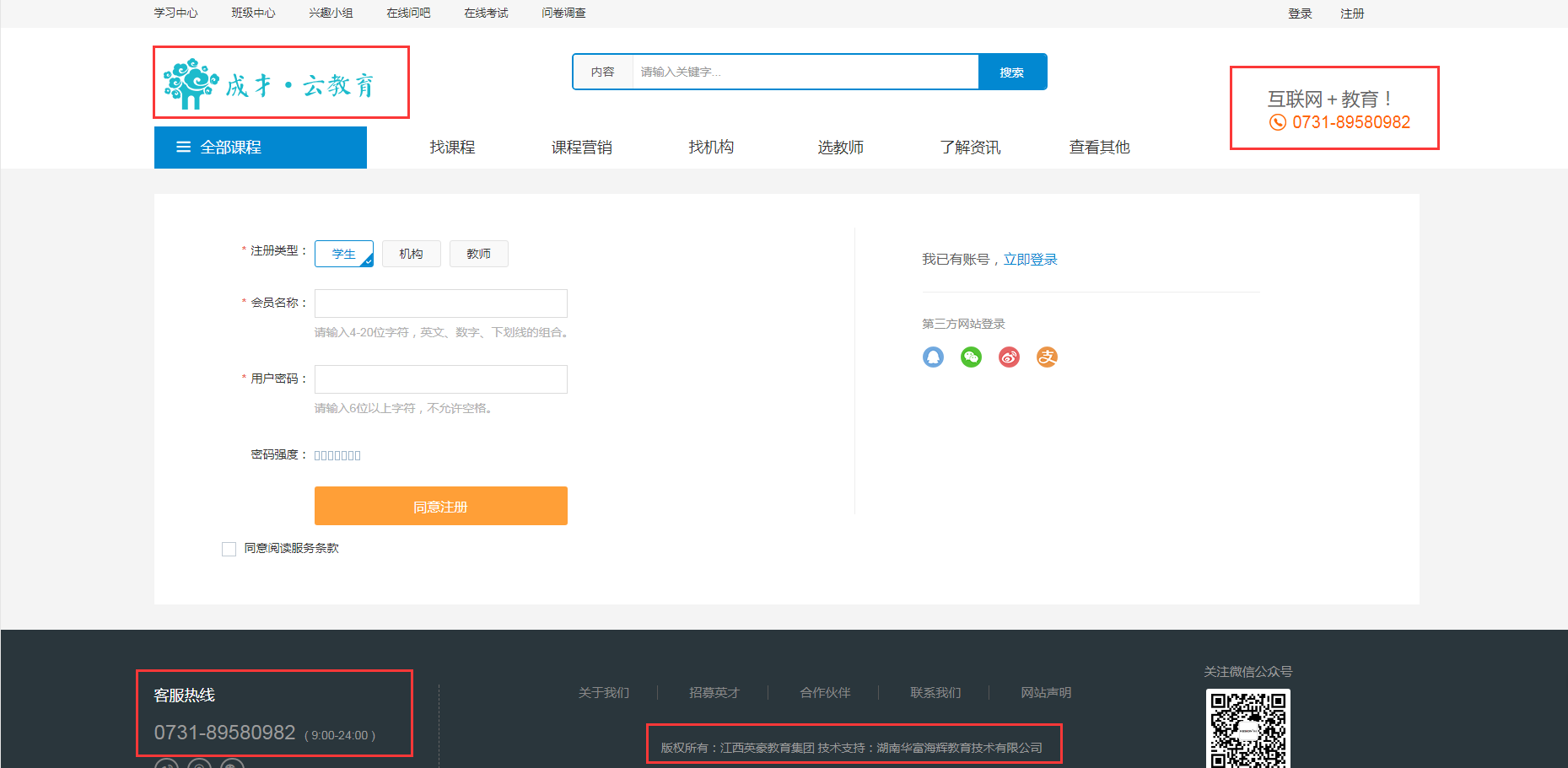This screenshot has width=1568, height=768.
Task: Select 教师 registration type
Action: click(x=478, y=254)
